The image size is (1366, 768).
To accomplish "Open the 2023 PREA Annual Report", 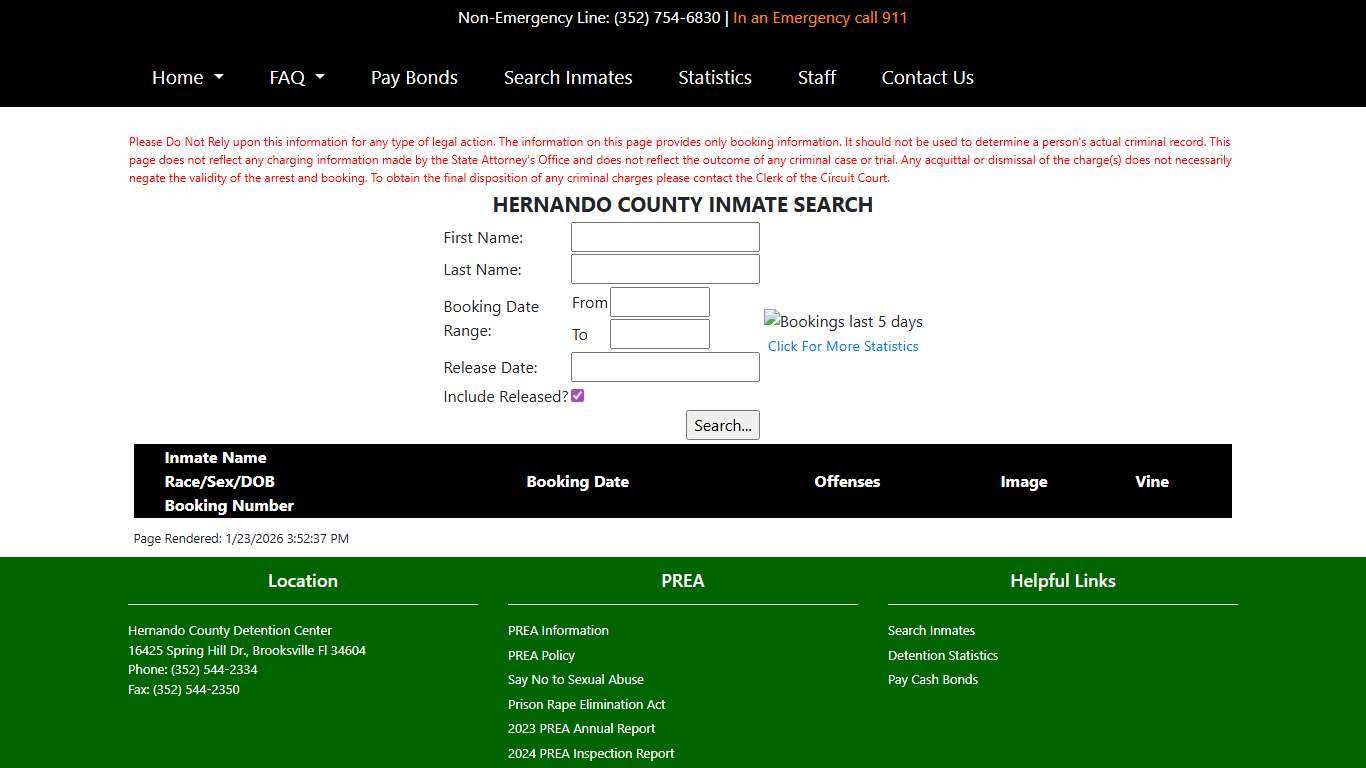I will 581,728.
